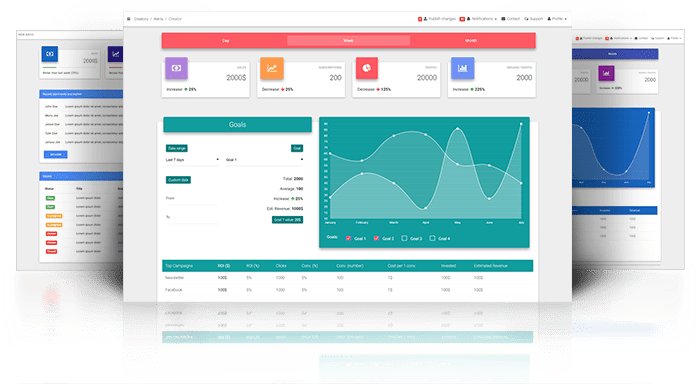Click the blue Organic Traffic bar chart icon
The image size is (700, 384).
(462, 68)
